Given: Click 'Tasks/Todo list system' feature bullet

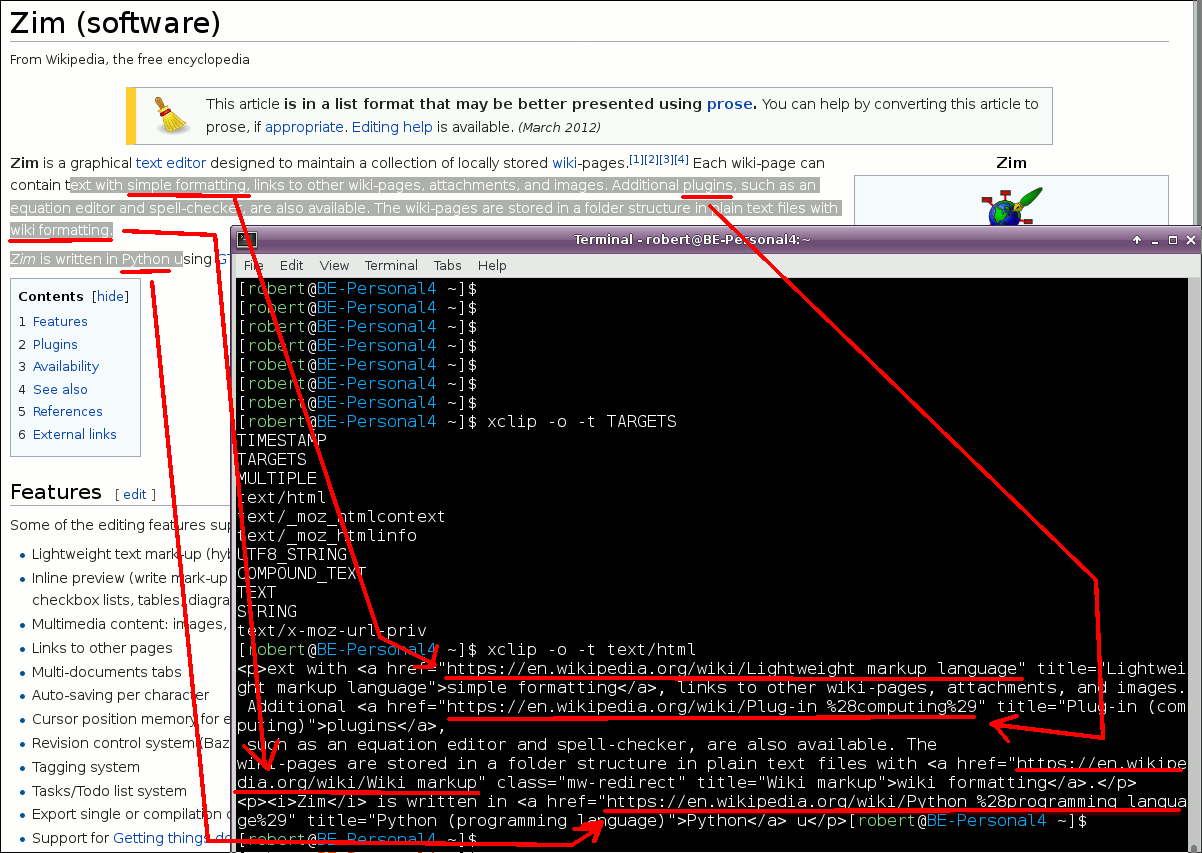Looking at the screenshot, I should pyautogui.click(x=110, y=791).
